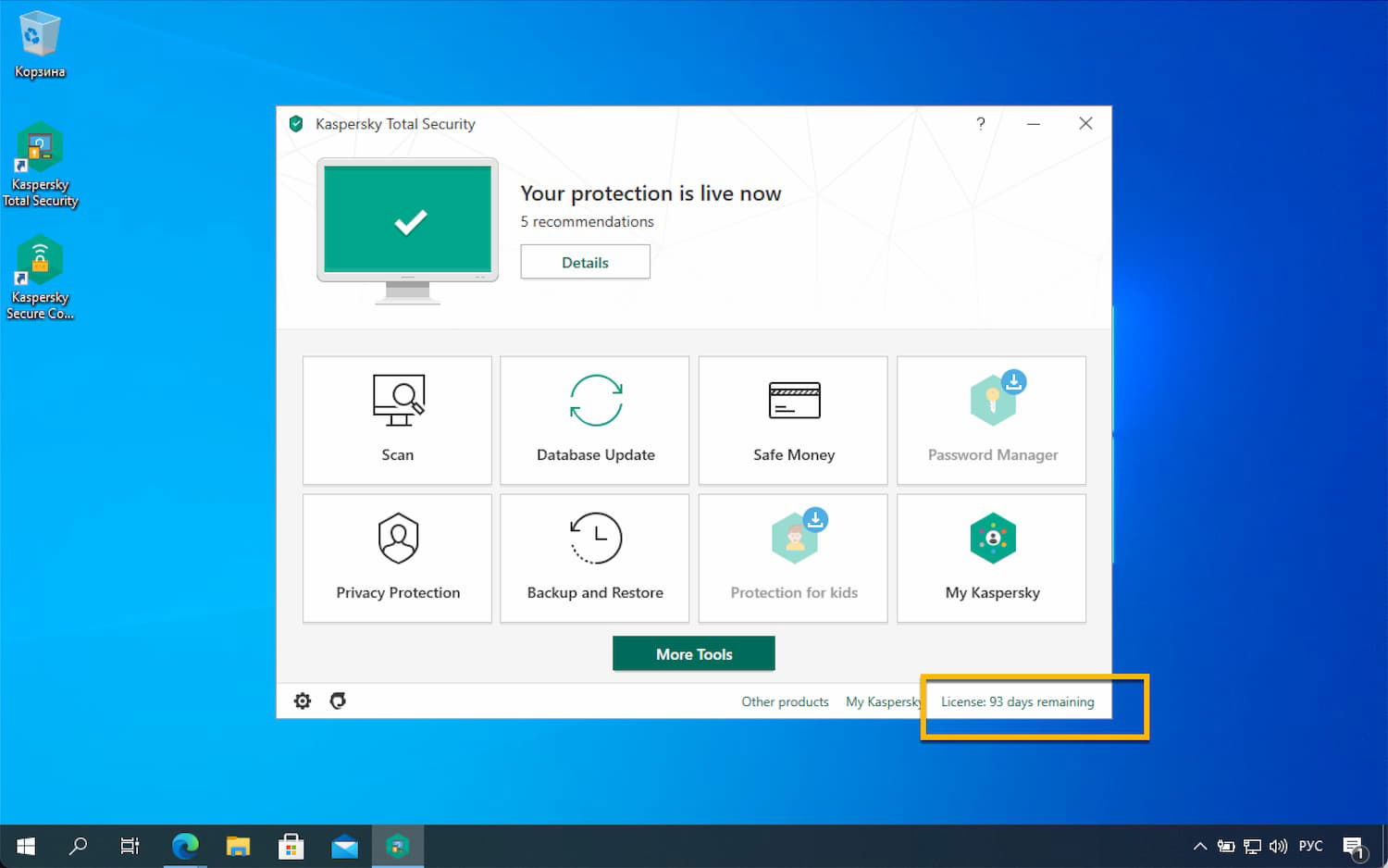Open the My Kaspersky hexagon tile
The width and height of the screenshot is (1388, 868).
(992, 558)
